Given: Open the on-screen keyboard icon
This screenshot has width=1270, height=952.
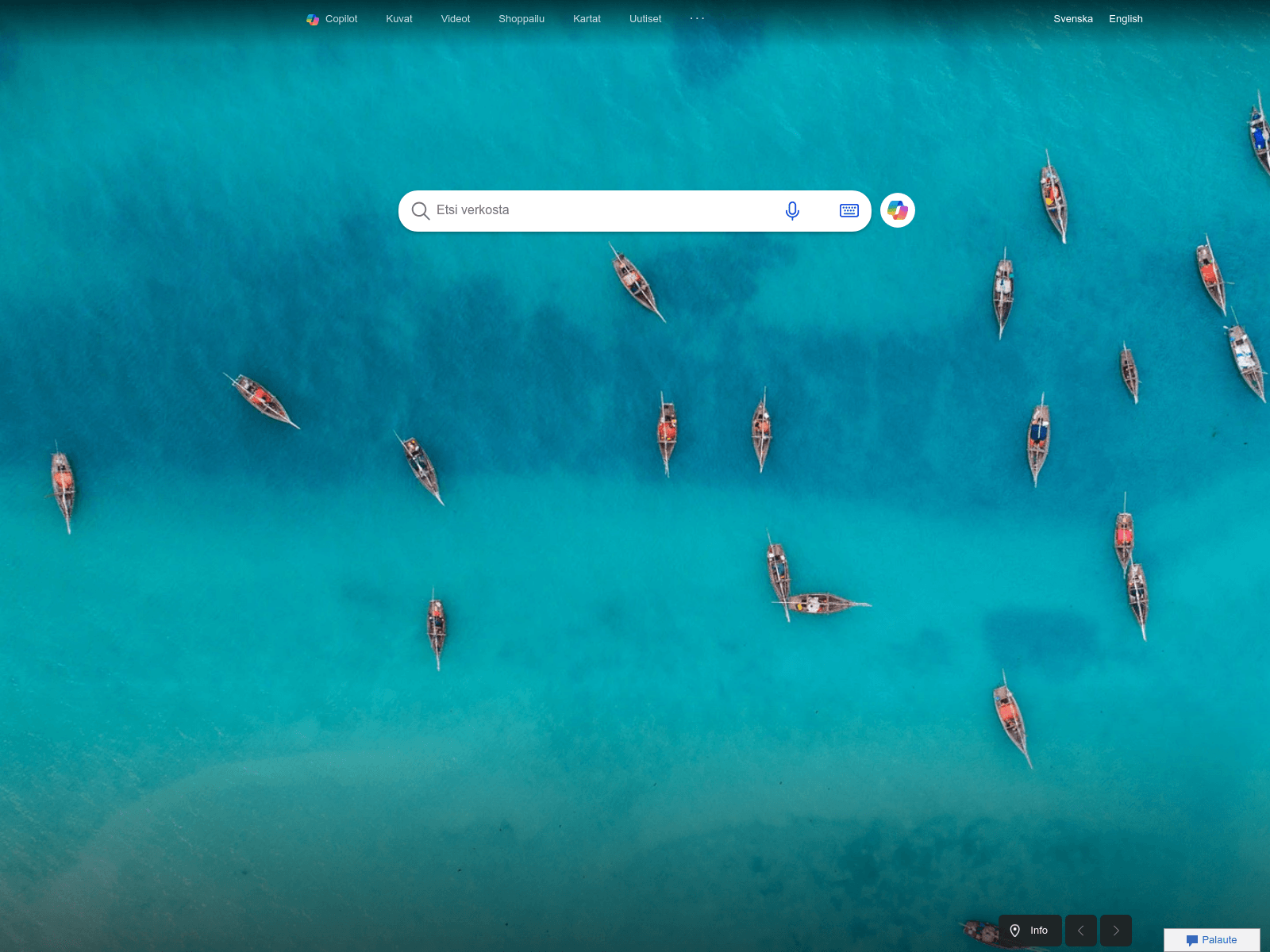Looking at the screenshot, I should pyautogui.click(x=849, y=210).
